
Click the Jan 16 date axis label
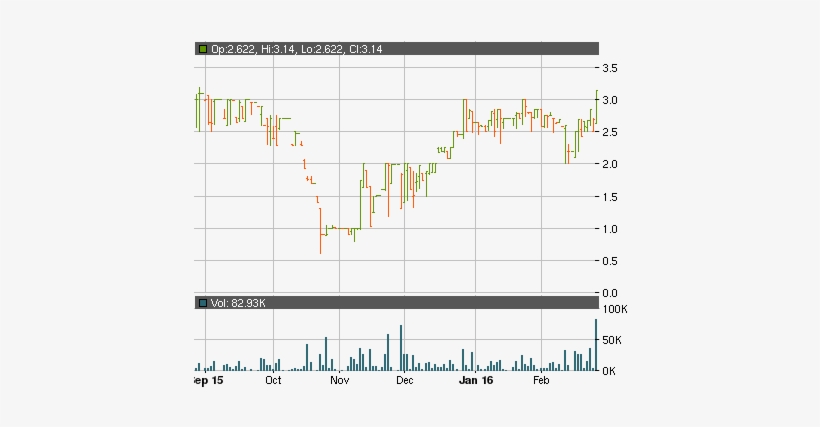click(x=476, y=380)
